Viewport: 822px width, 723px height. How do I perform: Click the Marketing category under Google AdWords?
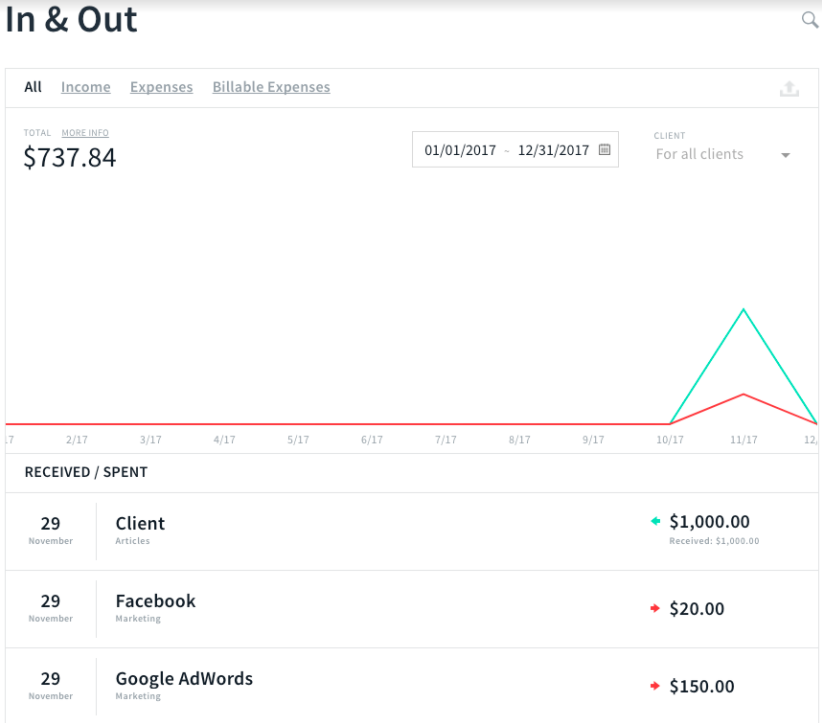click(138, 696)
